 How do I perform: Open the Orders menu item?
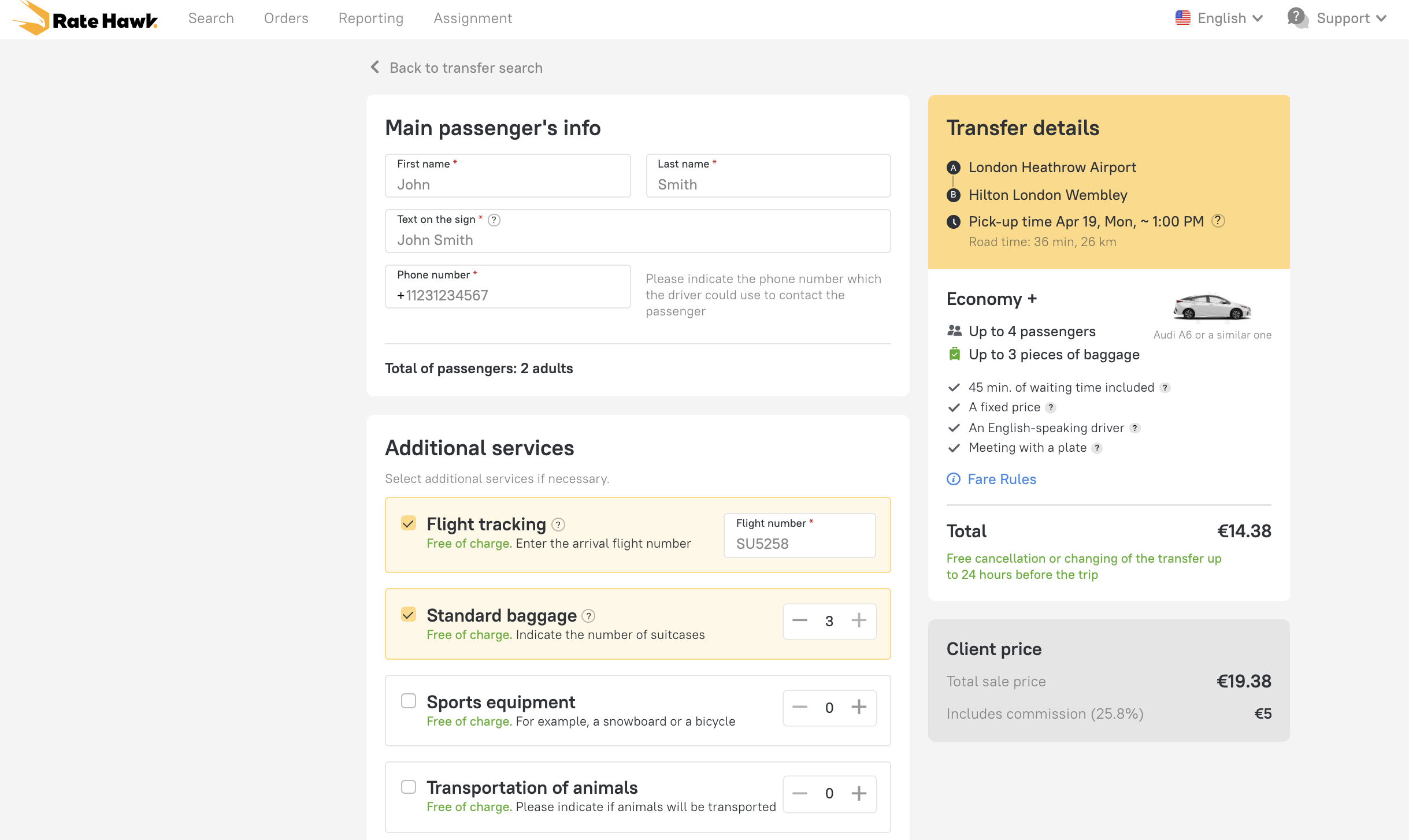coord(286,18)
